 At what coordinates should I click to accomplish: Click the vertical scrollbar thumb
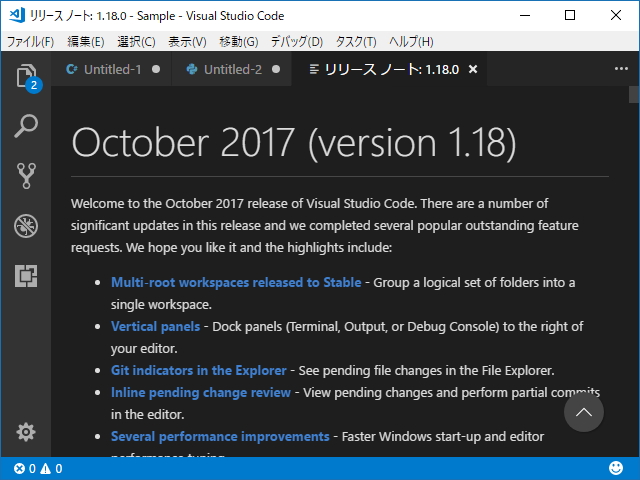click(x=634, y=95)
